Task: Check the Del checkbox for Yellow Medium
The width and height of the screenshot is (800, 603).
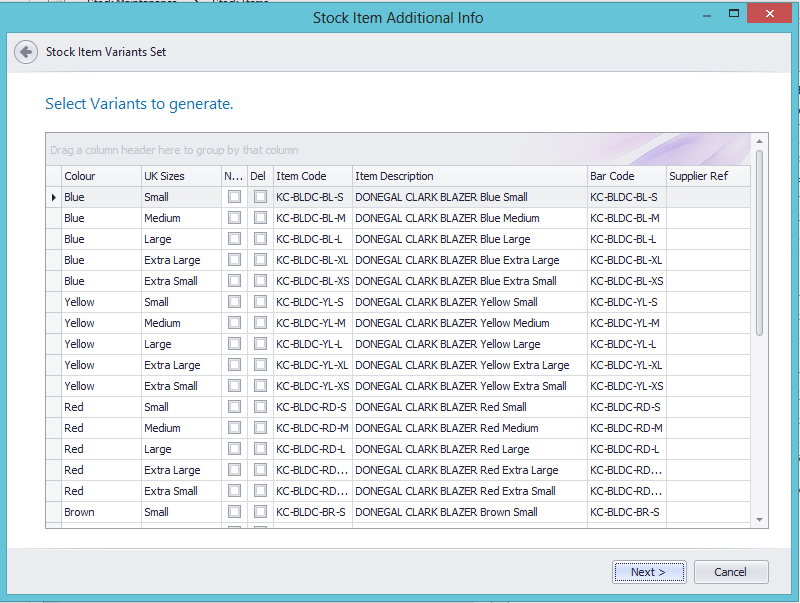Action: 260,323
